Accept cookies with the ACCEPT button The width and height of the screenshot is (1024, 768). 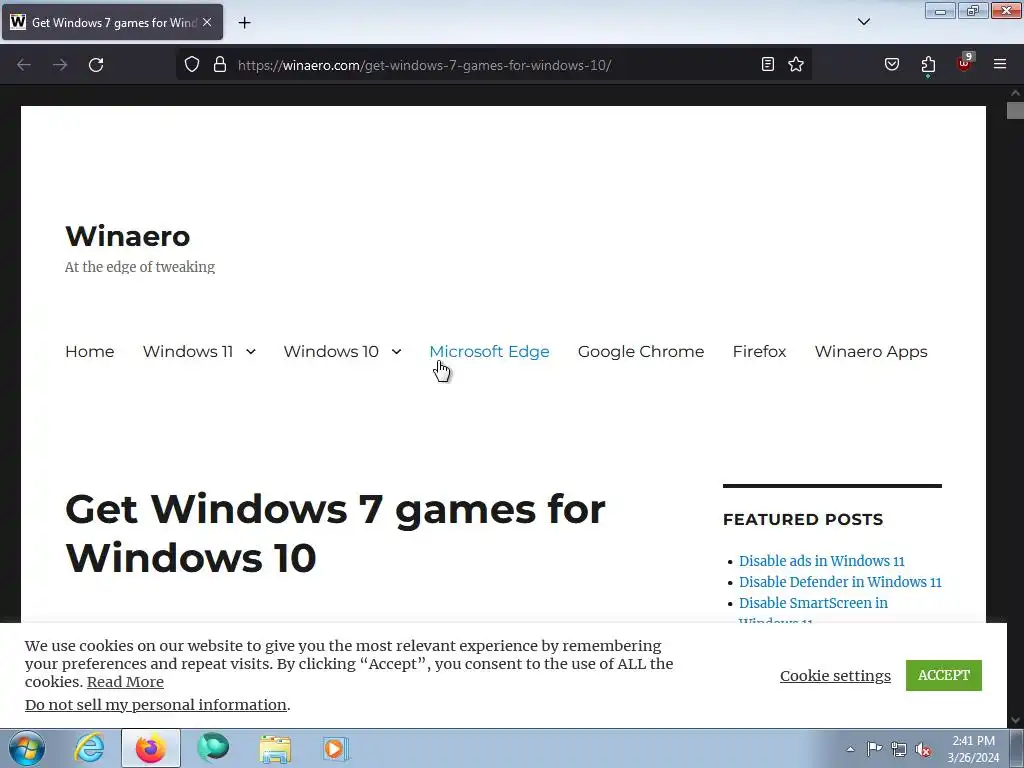(944, 675)
